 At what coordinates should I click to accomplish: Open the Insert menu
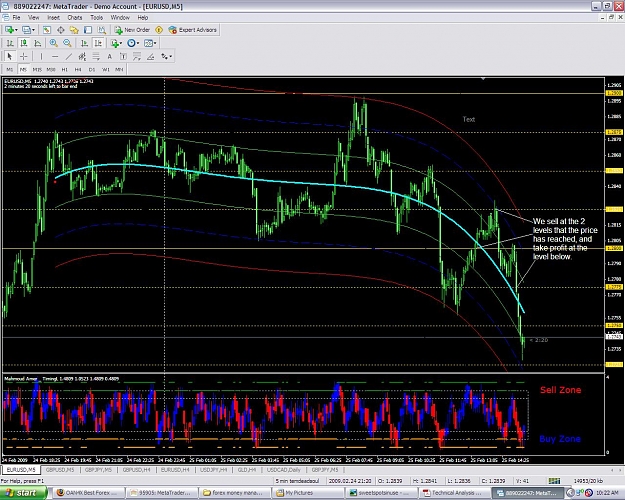[53, 18]
